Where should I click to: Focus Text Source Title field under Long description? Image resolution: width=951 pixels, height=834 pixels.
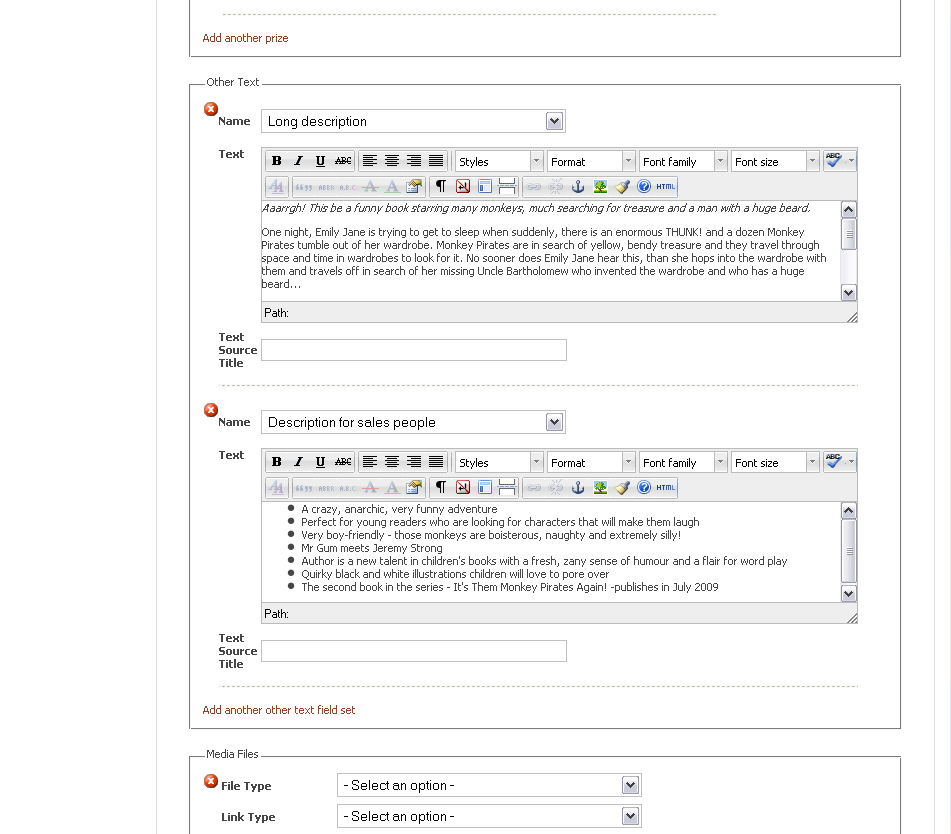(414, 350)
